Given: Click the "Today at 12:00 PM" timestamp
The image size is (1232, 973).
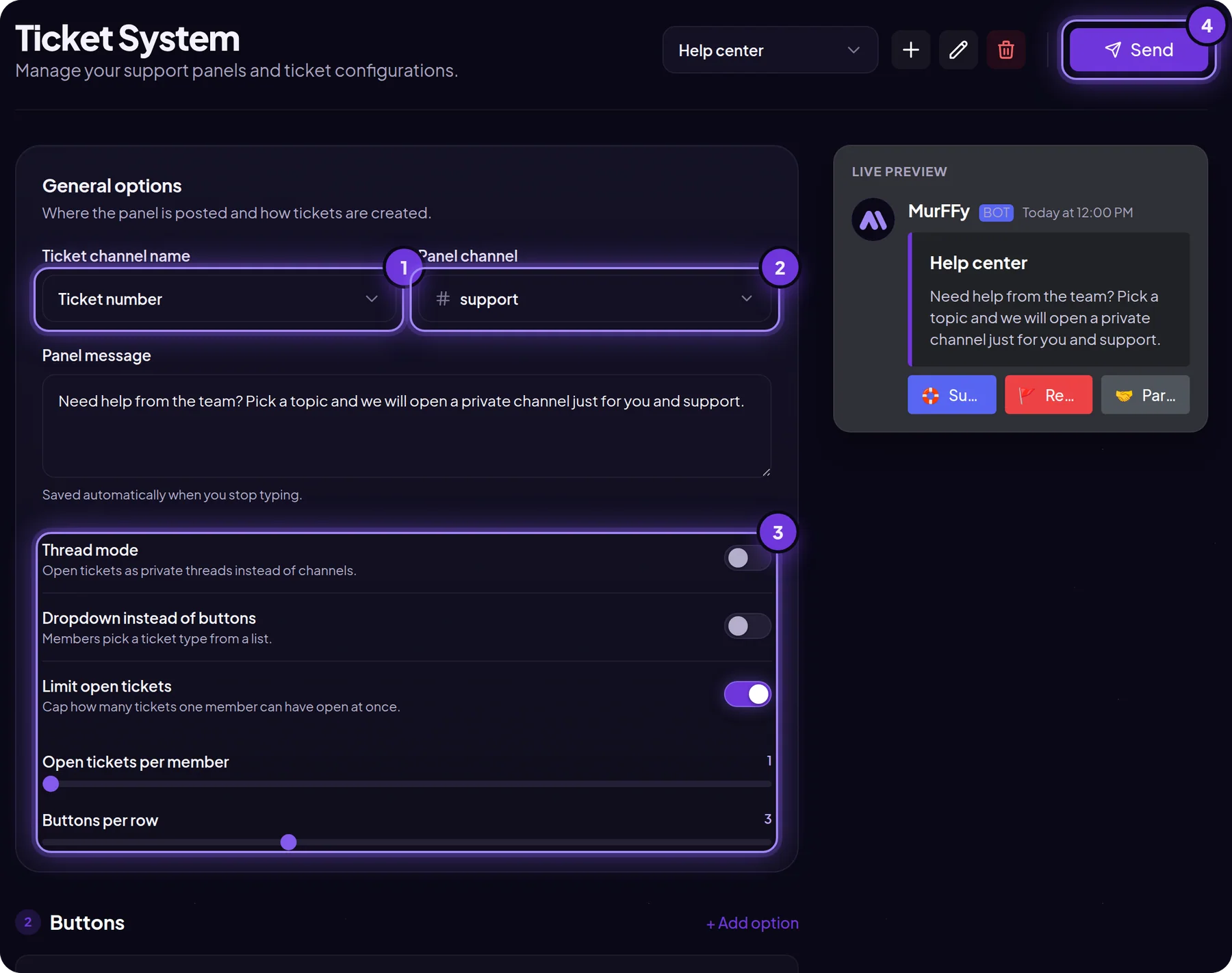Looking at the screenshot, I should pyautogui.click(x=1077, y=213).
